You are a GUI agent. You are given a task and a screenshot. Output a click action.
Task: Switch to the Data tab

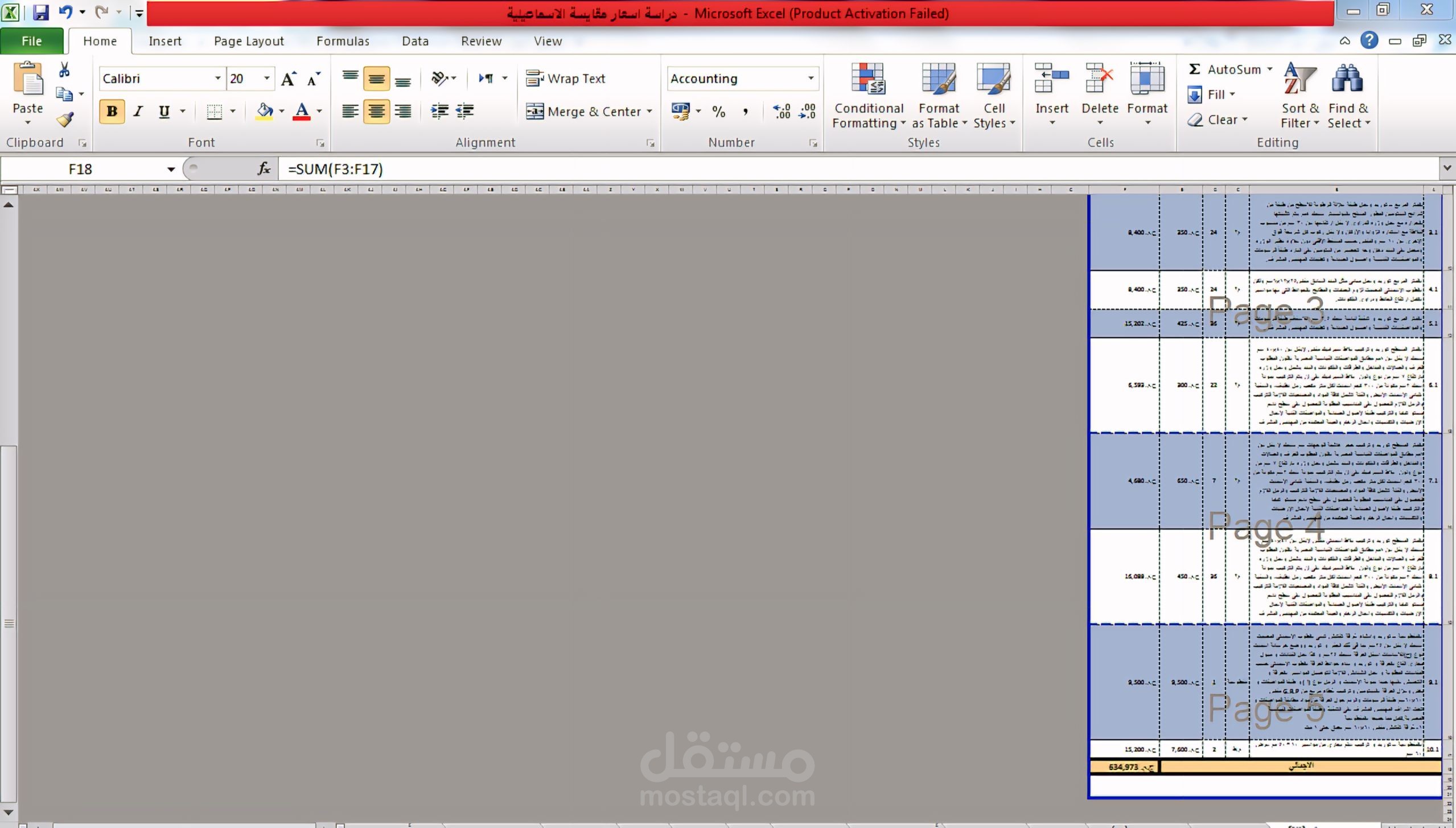[415, 41]
